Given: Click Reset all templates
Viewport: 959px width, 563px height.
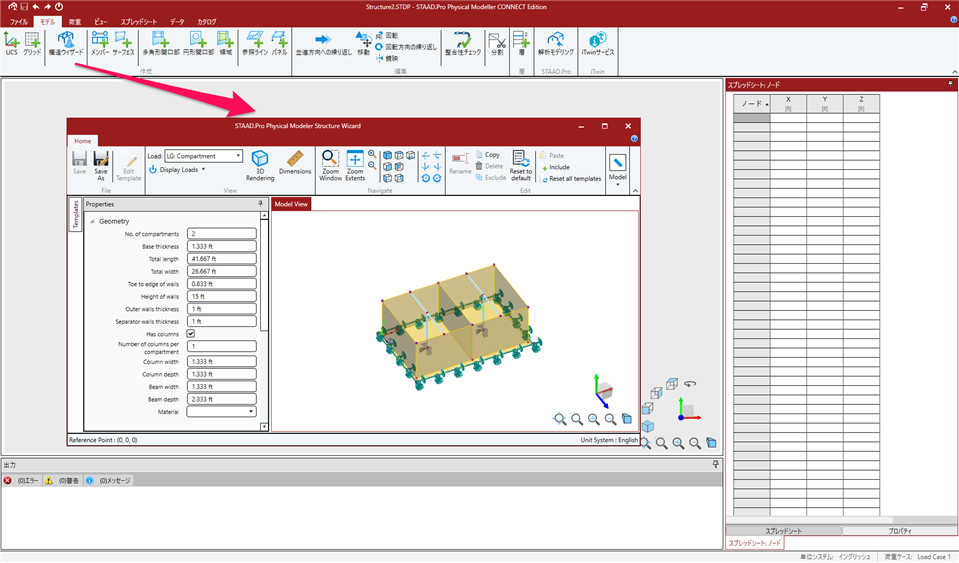Looking at the screenshot, I should click(571, 178).
